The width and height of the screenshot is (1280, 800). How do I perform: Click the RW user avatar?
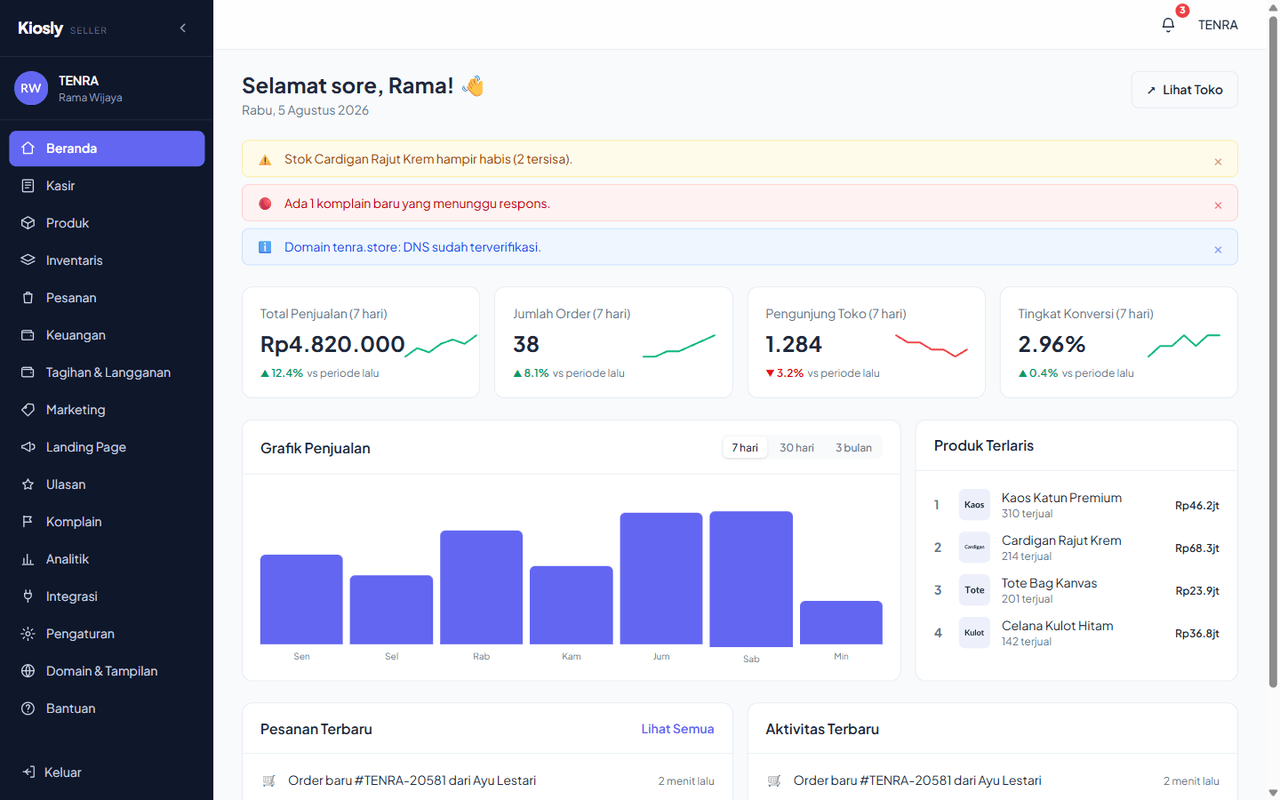[31, 88]
